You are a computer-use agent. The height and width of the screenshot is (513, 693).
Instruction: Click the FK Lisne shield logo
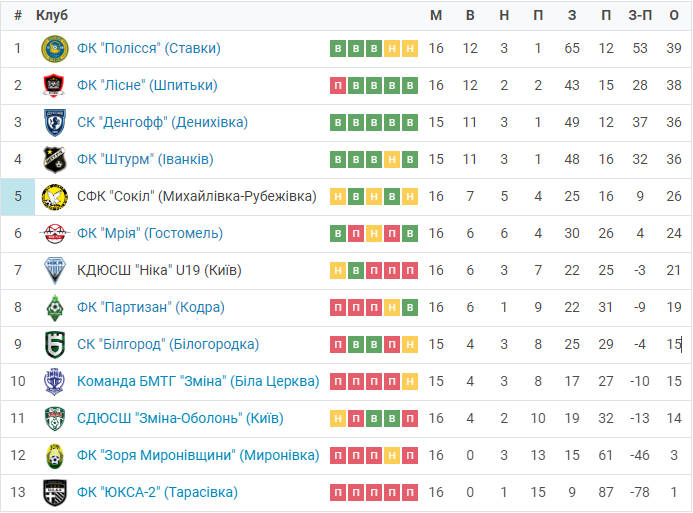(54, 86)
